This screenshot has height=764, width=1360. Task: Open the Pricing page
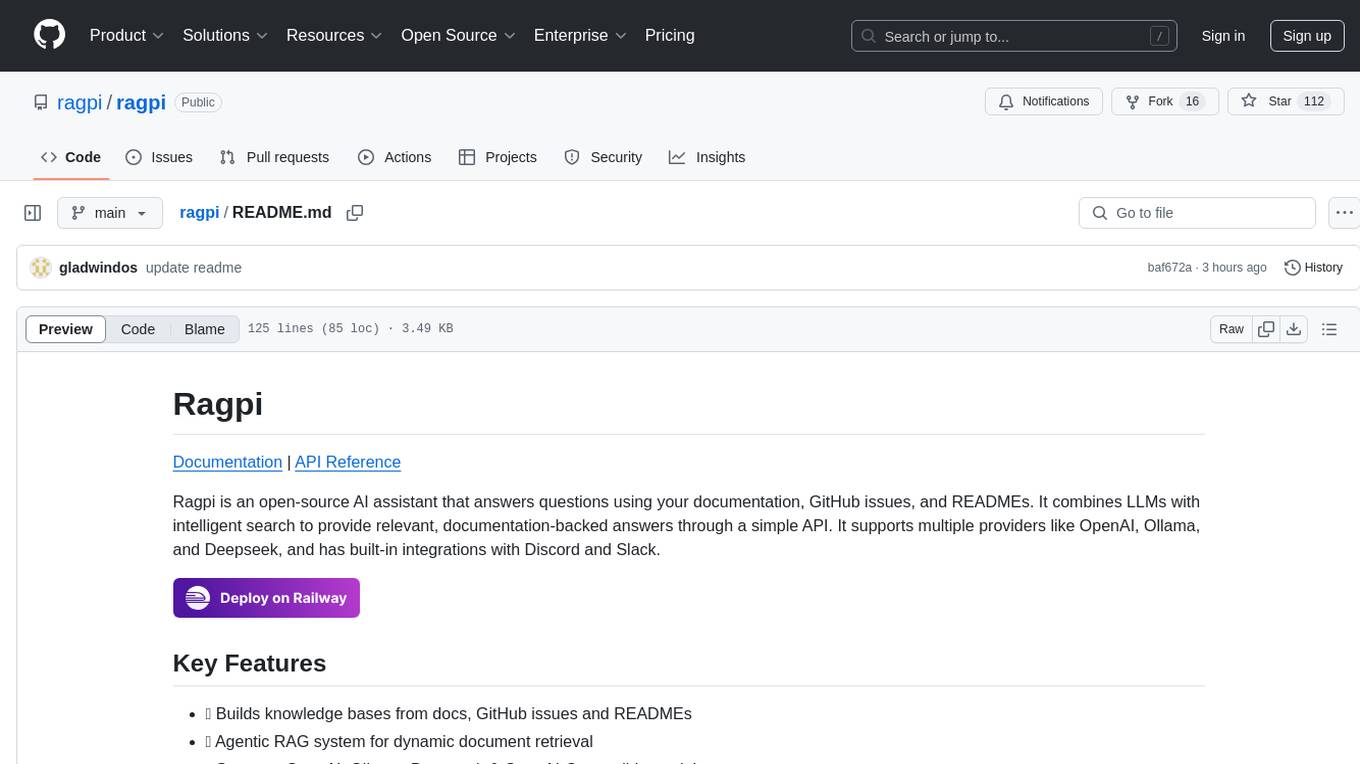click(x=670, y=35)
